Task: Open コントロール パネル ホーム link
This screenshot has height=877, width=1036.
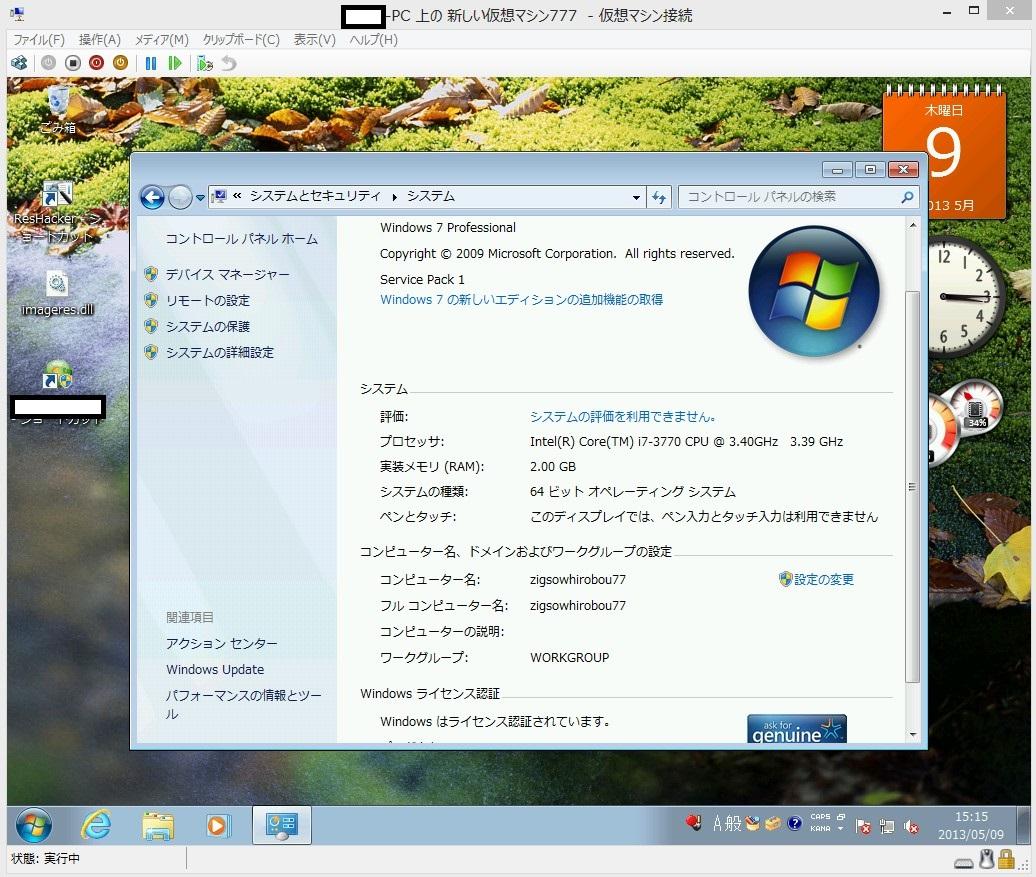Action: click(241, 239)
